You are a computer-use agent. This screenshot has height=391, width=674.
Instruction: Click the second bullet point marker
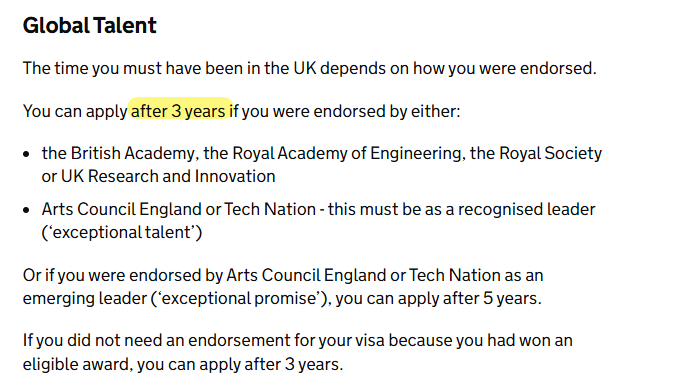(27, 210)
